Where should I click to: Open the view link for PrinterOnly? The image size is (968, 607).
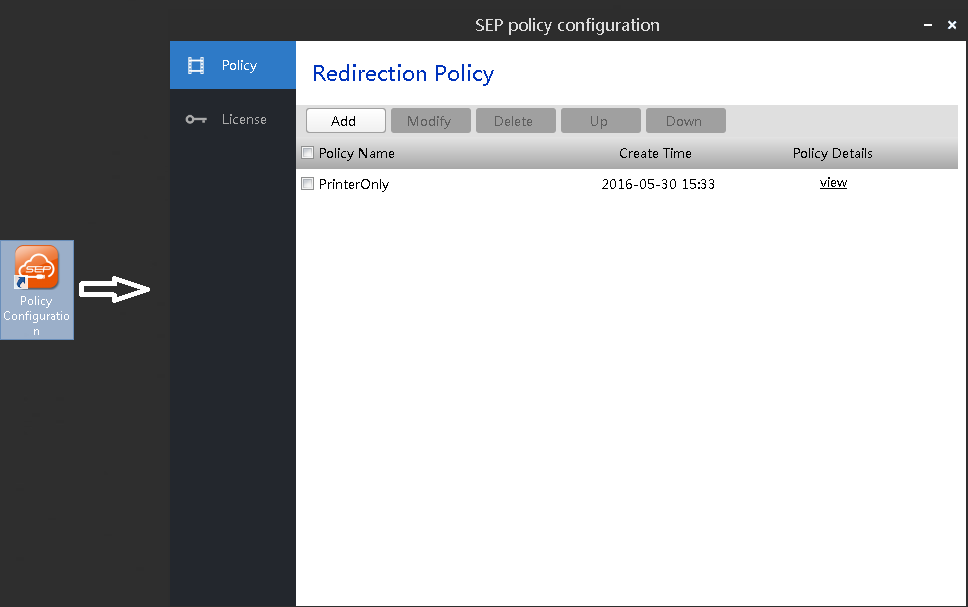[833, 183]
